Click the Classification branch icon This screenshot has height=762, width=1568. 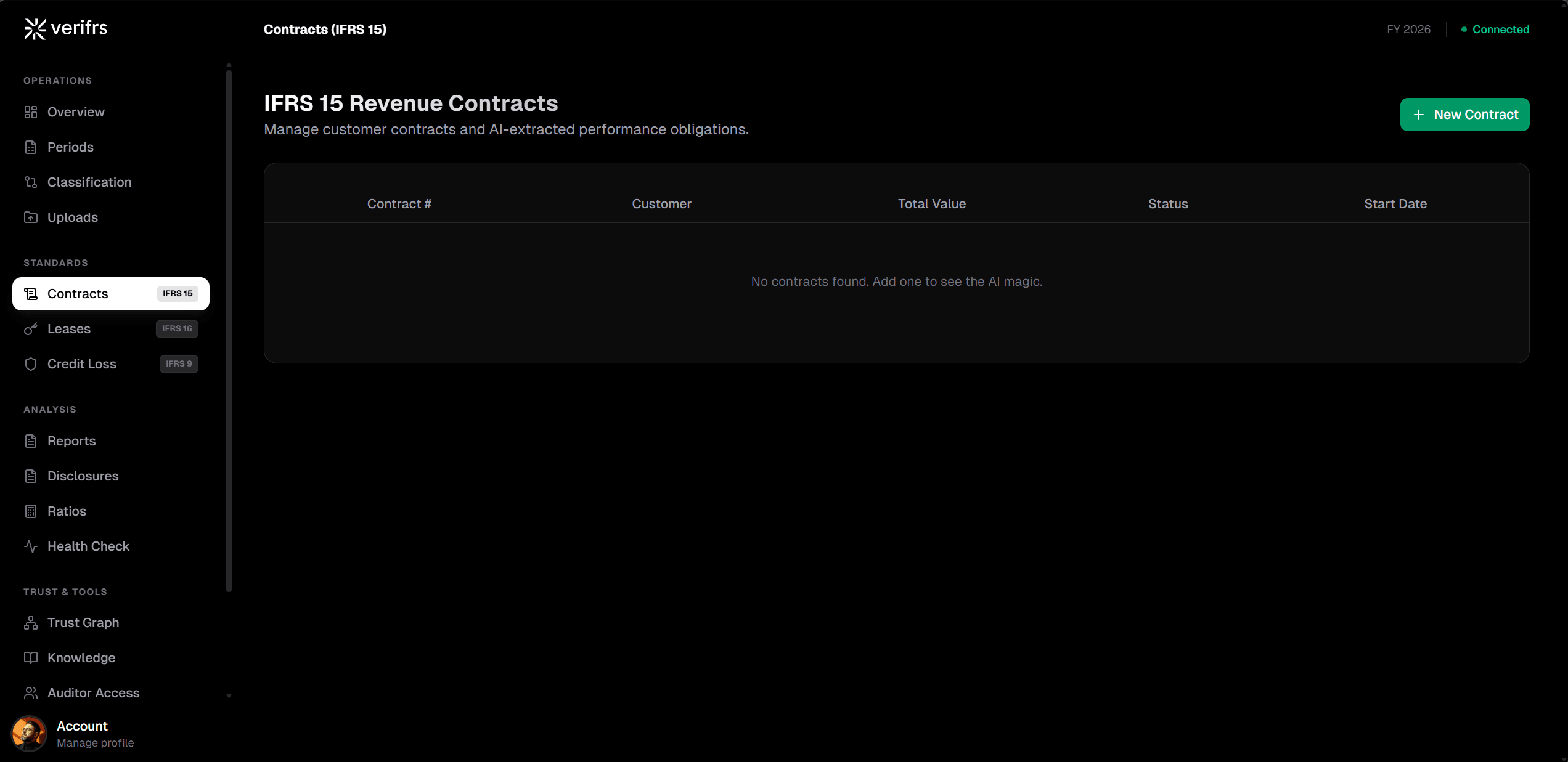31,182
